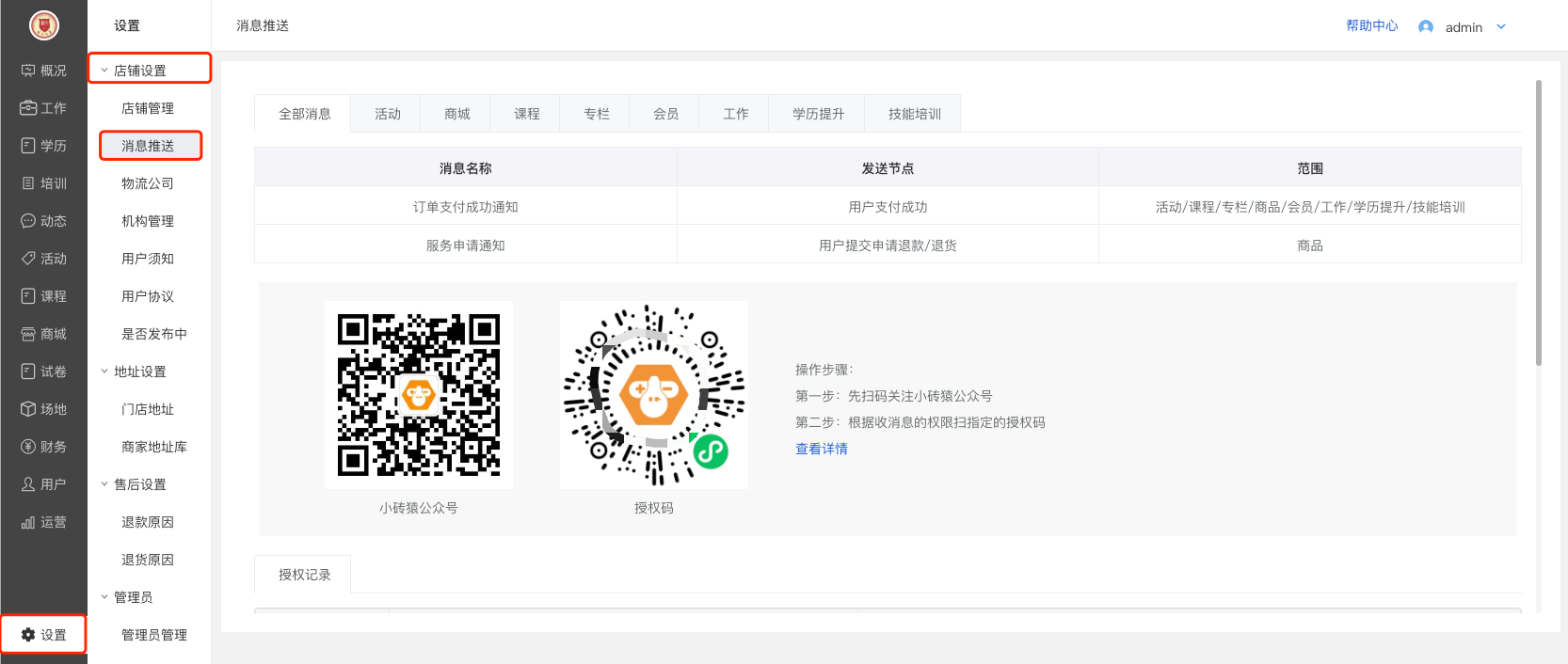Switch to the 课程 message tab
The height and width of the screenshot is (664, 1568).
tap(527, 114)
